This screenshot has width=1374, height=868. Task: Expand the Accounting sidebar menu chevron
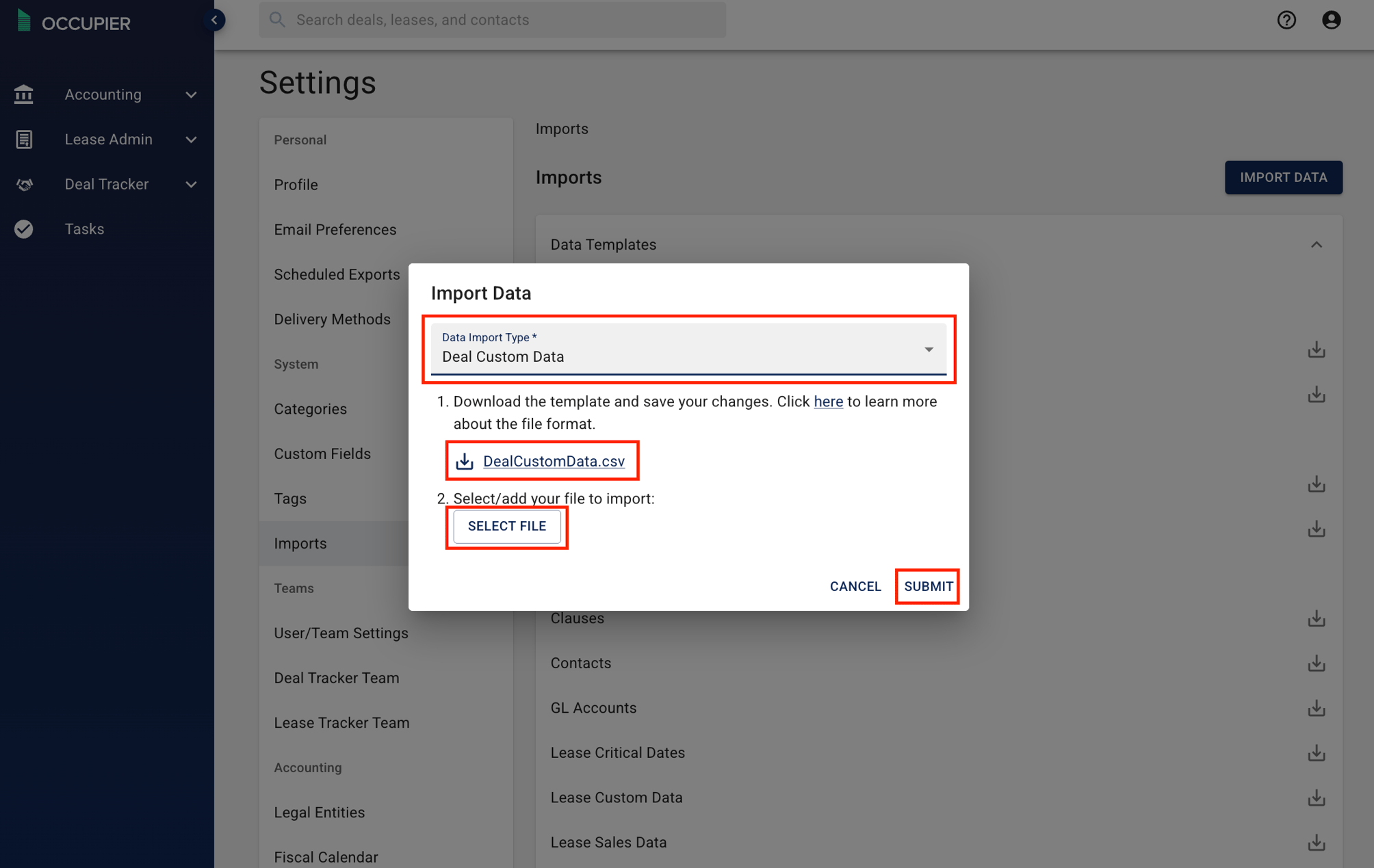click(x=191, y=94)
